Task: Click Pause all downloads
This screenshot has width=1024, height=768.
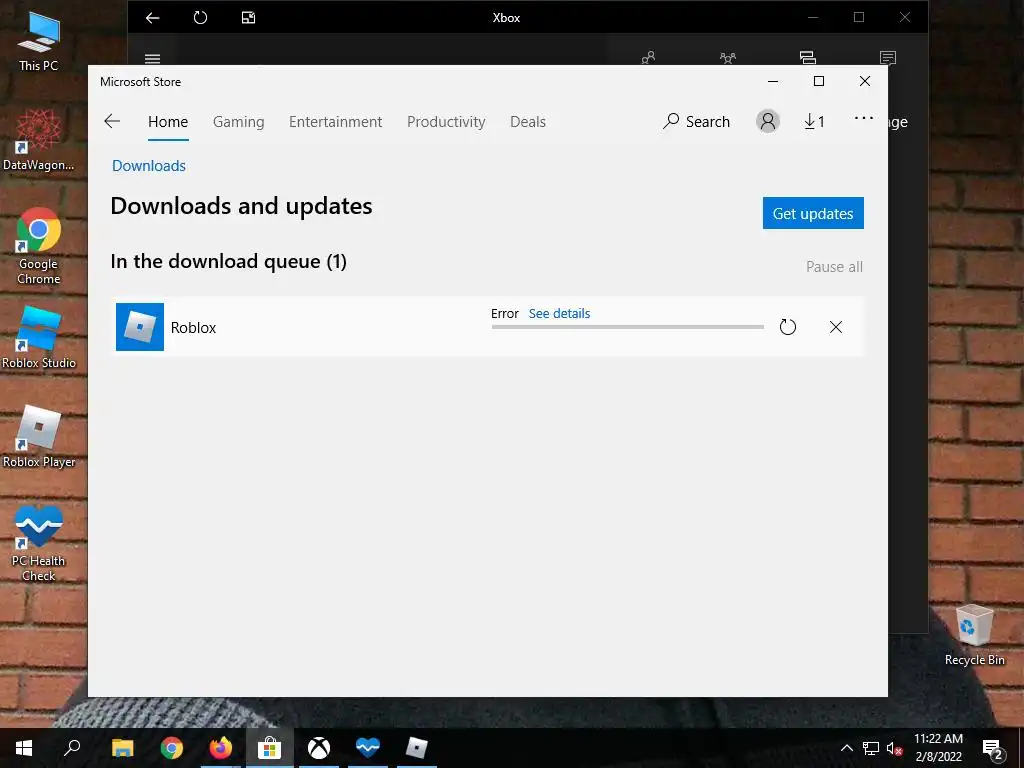Action: [x=834, y=266]
